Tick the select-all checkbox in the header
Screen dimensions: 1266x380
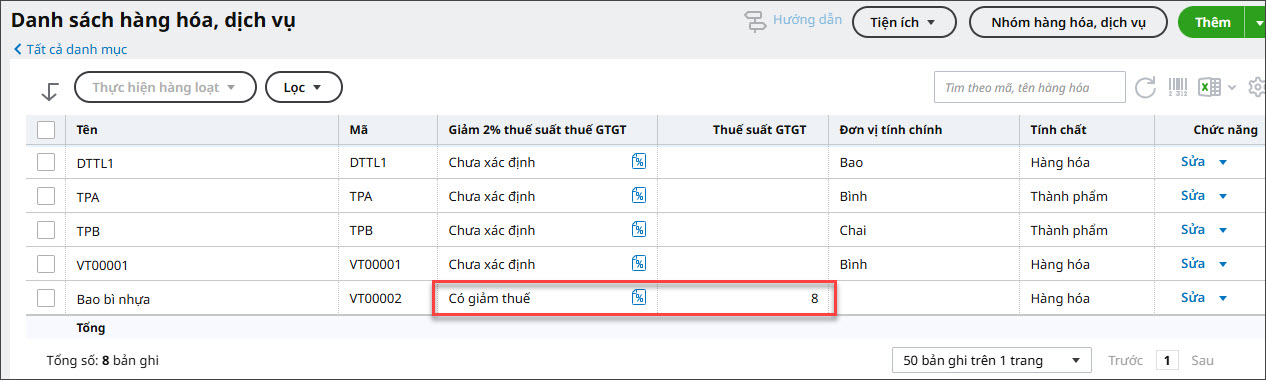coord(46,129)
